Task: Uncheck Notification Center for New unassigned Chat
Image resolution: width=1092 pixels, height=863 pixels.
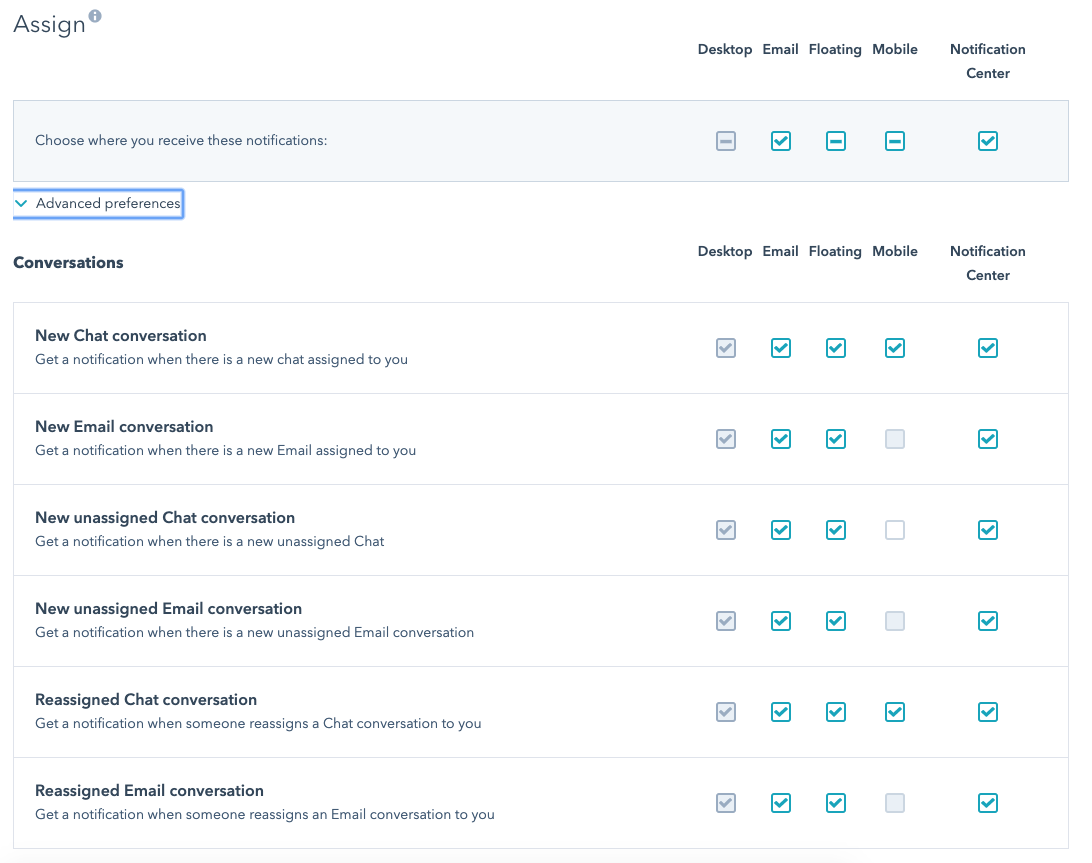Action: tap(988, 530)
